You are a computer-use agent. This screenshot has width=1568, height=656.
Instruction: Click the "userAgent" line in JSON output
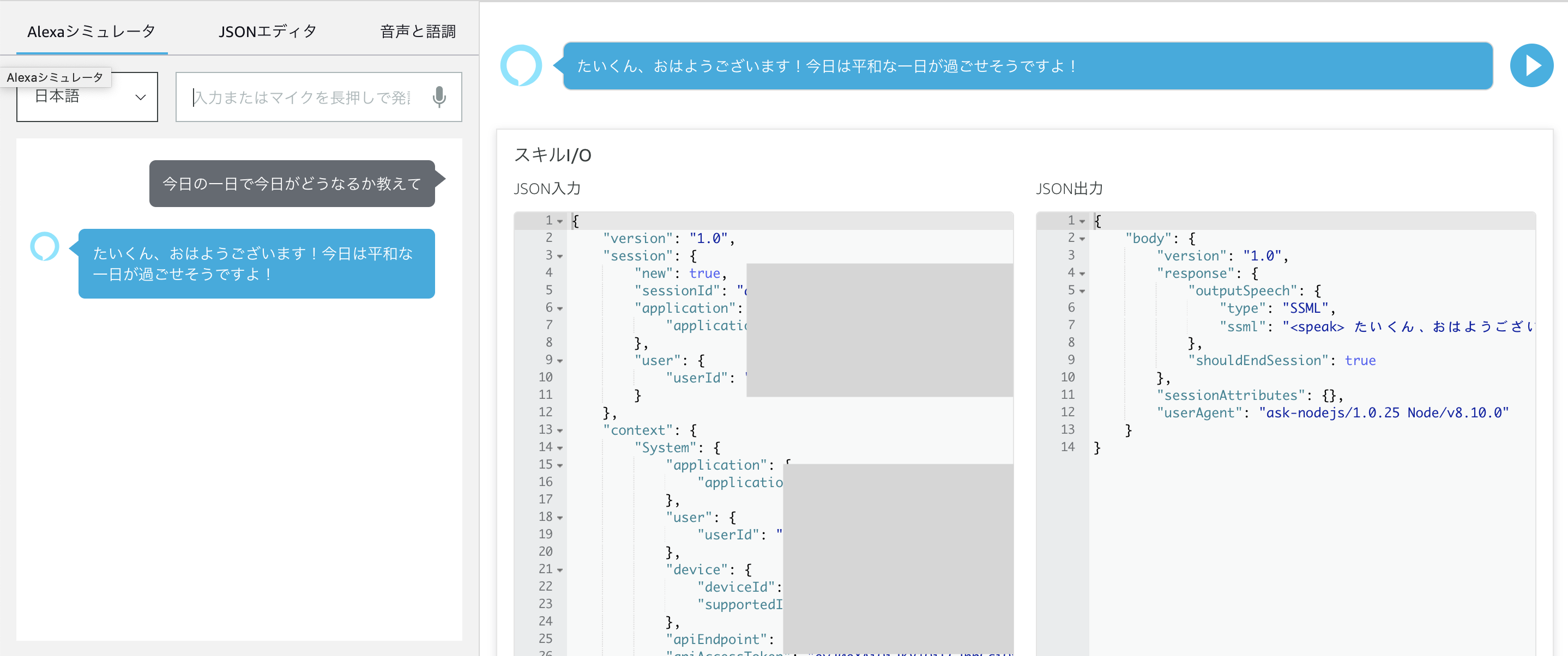click(1332, 413)
